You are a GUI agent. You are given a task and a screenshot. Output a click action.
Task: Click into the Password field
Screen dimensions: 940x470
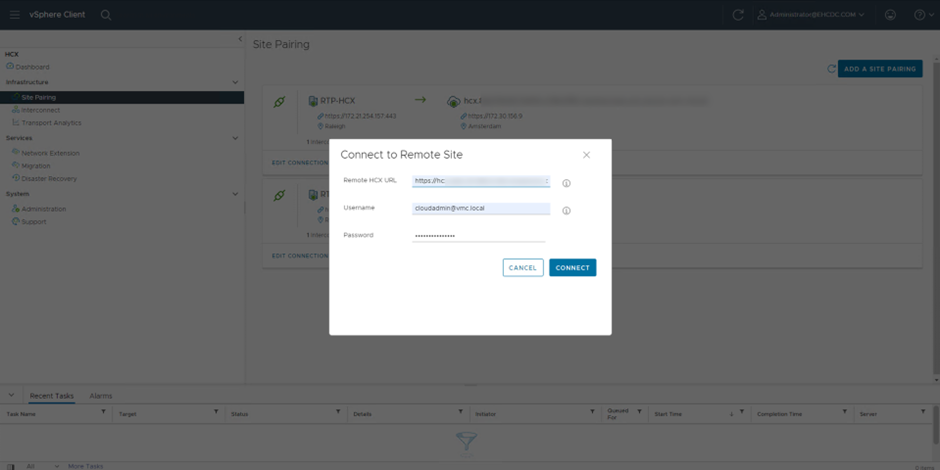[x=478, y=236]
